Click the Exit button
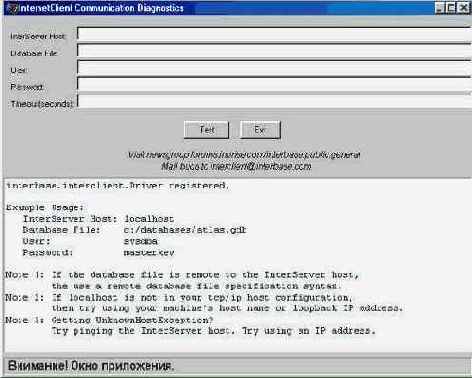The image size is (472, 378). tap(260, 130)
